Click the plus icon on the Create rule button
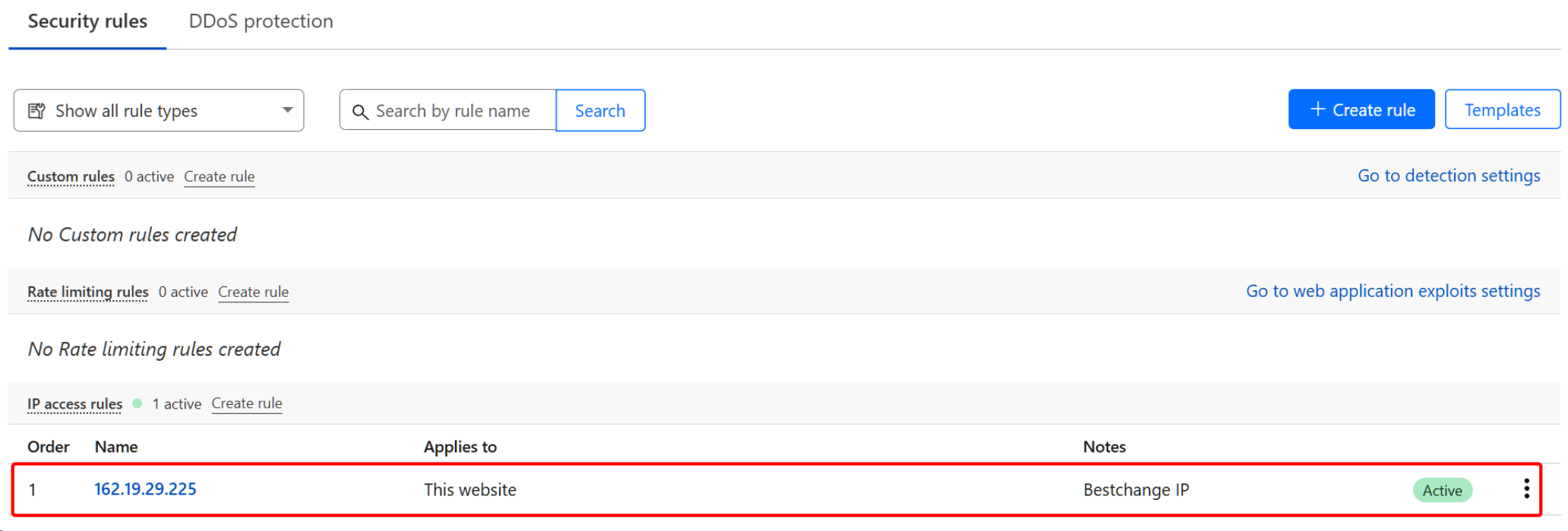Viewport: 1568px width, 531px height. tap(1317, 109)
